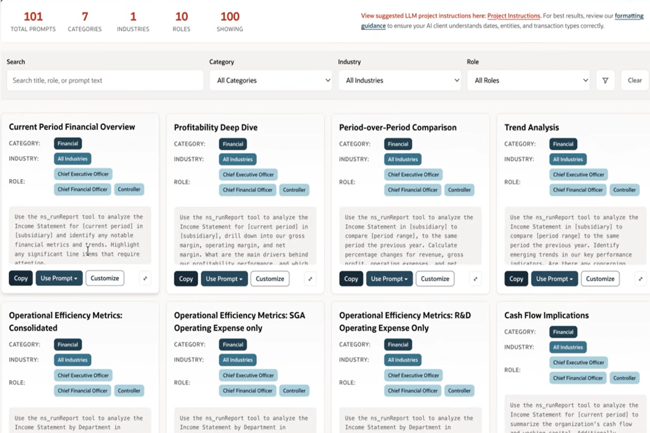Expand the Current Period Financial Overview card
Viewport: 650px width, 433px height.
[145, 279]
